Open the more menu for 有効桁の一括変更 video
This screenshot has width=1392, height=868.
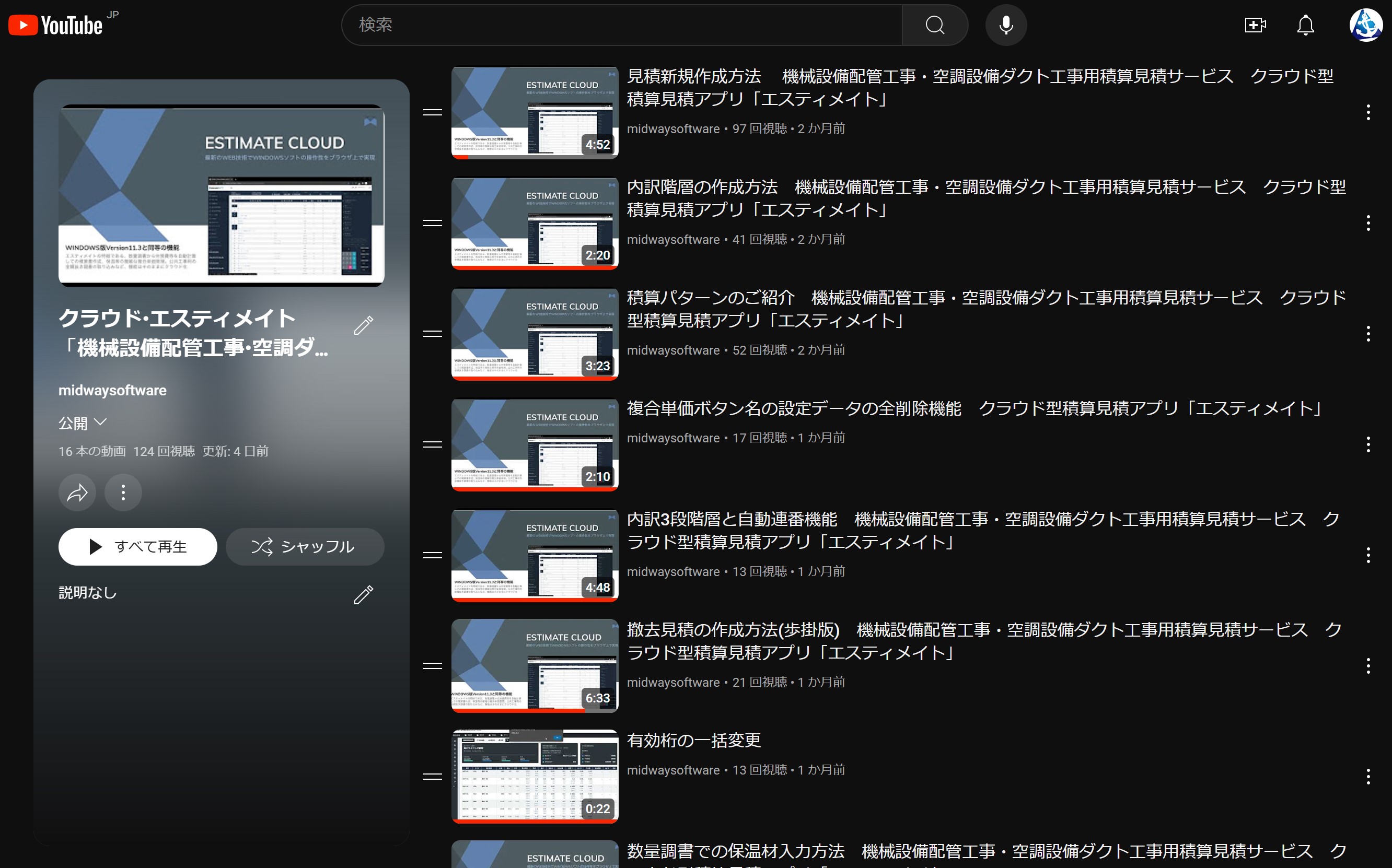[x=1368, y=777]
